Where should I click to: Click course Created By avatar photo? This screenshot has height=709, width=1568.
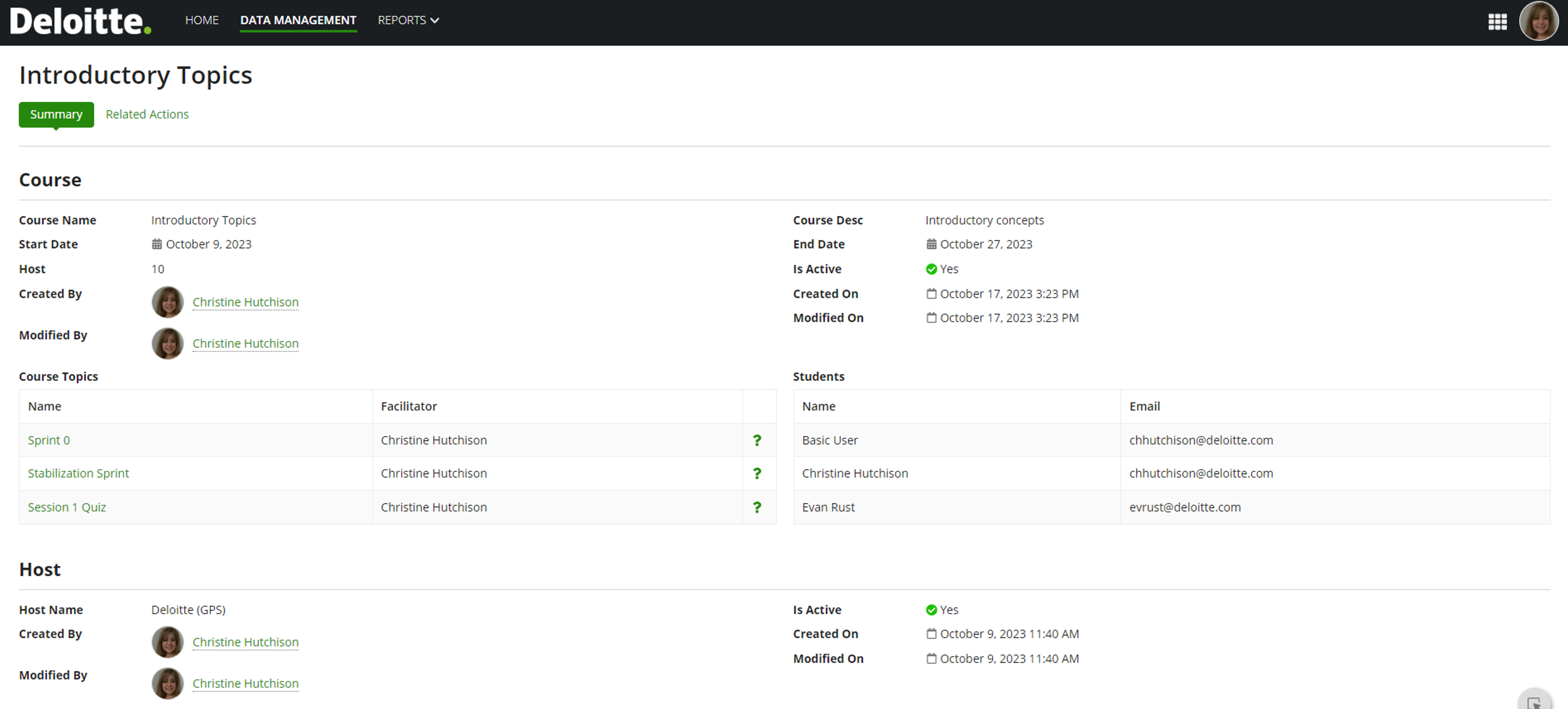coord(167,302)
